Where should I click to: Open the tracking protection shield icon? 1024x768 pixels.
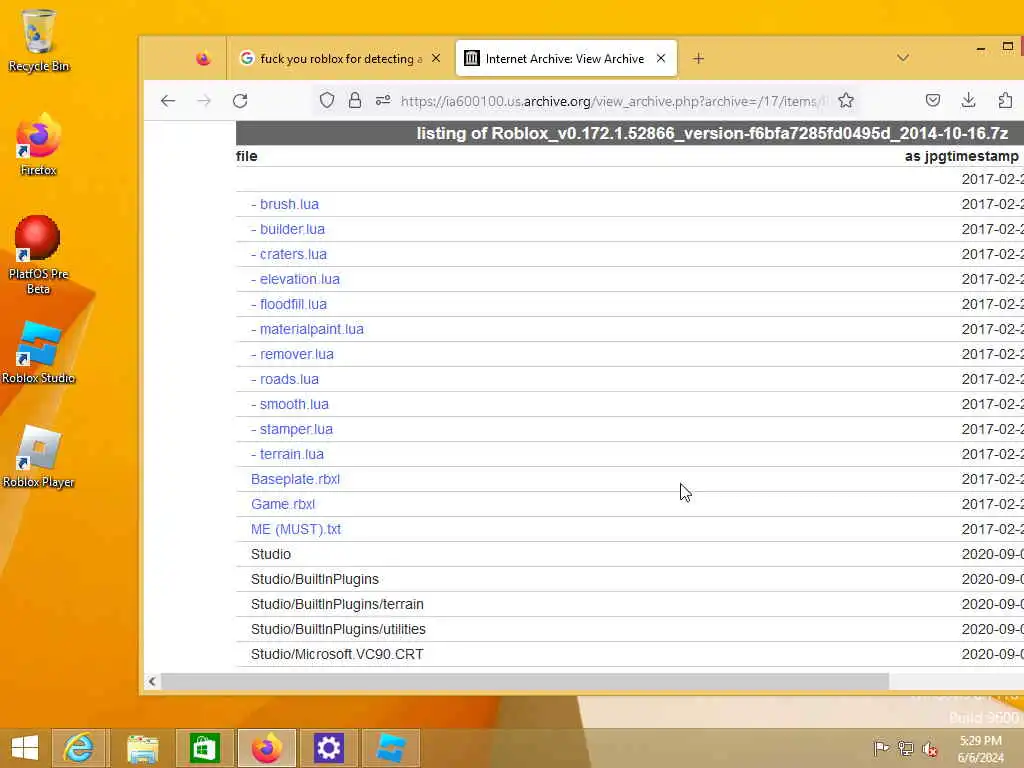(x=327, y=101)
